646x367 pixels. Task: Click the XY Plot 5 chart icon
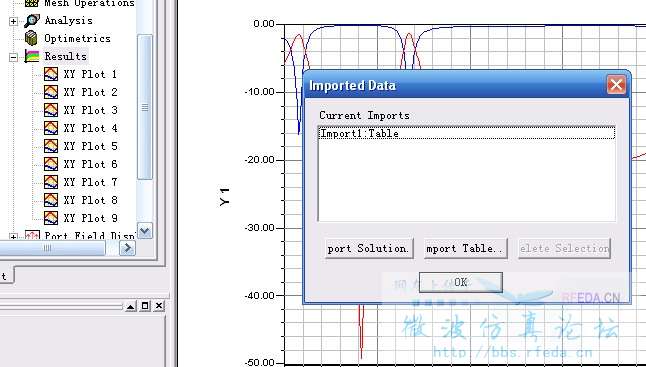pos(51,146)
